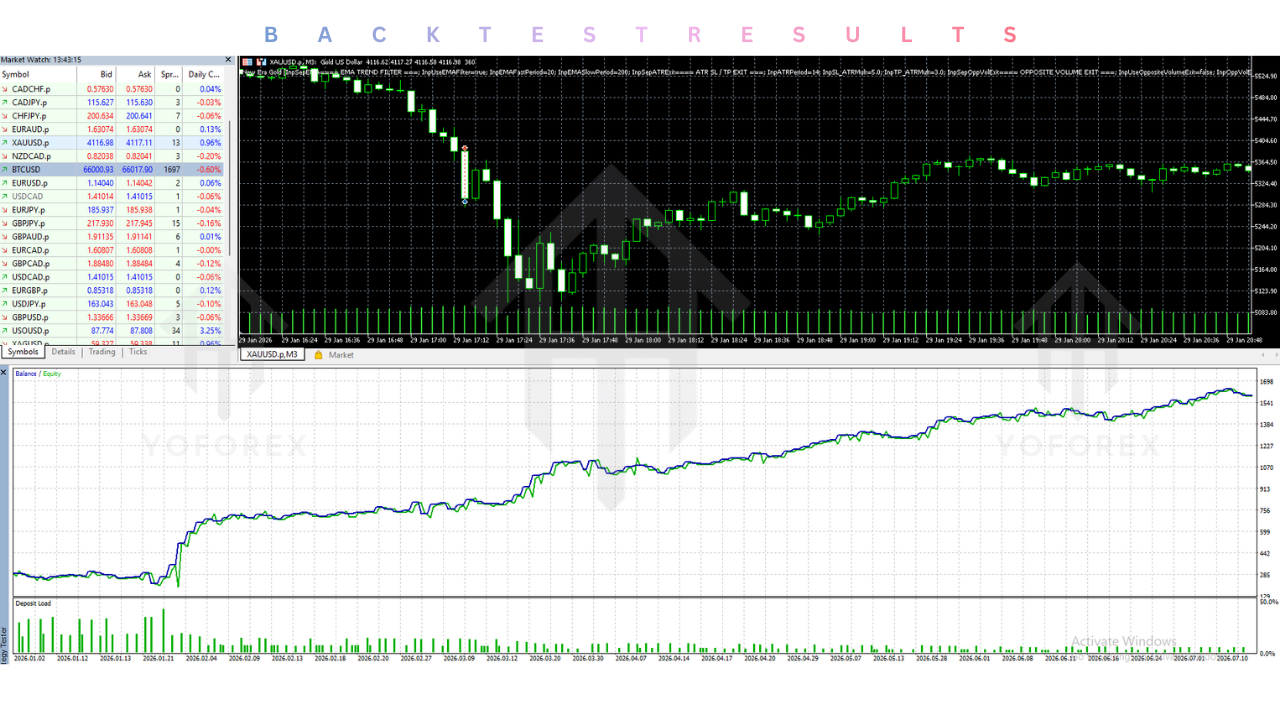Click the XAUUSD bid price 4116.98

[100, 143]
